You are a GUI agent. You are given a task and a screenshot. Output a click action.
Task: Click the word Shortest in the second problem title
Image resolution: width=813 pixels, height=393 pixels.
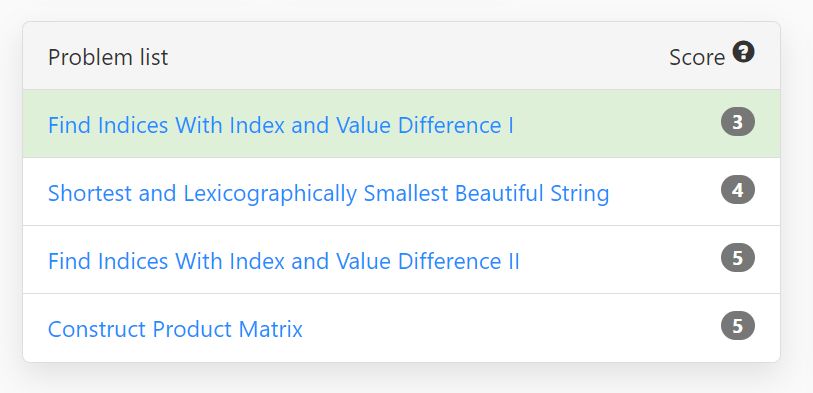click(x=90, y=193)
